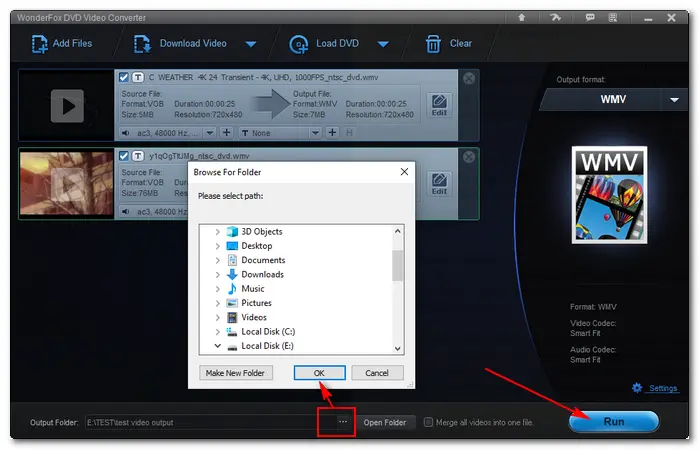Open the feedback chat bubble icon
Screen dimensions: 700x450
coord(590,17)
